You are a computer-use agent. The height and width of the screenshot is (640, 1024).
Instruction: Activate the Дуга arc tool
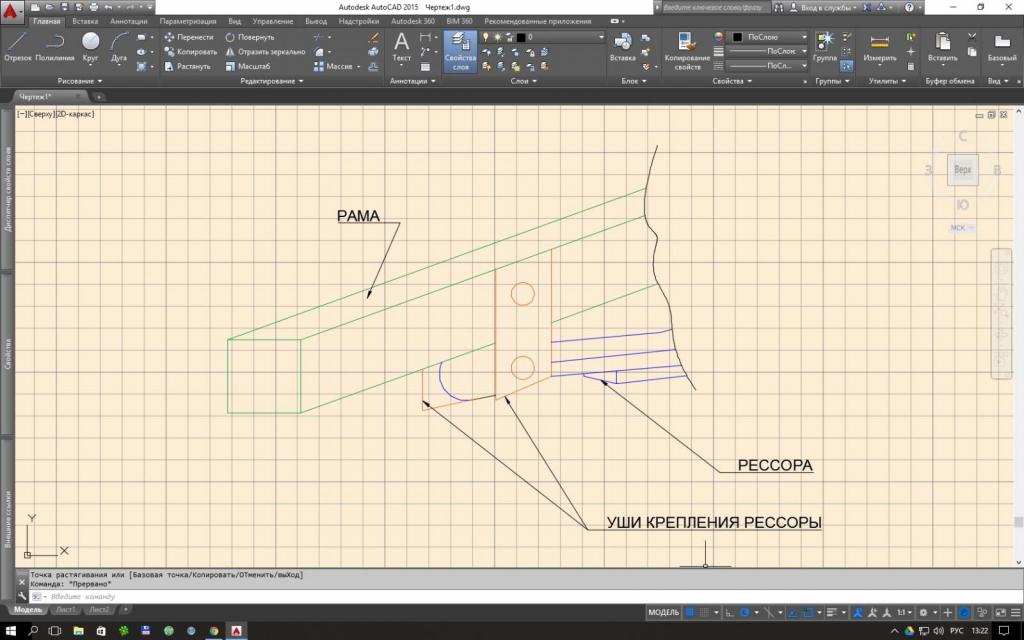[x=119, y=46]
